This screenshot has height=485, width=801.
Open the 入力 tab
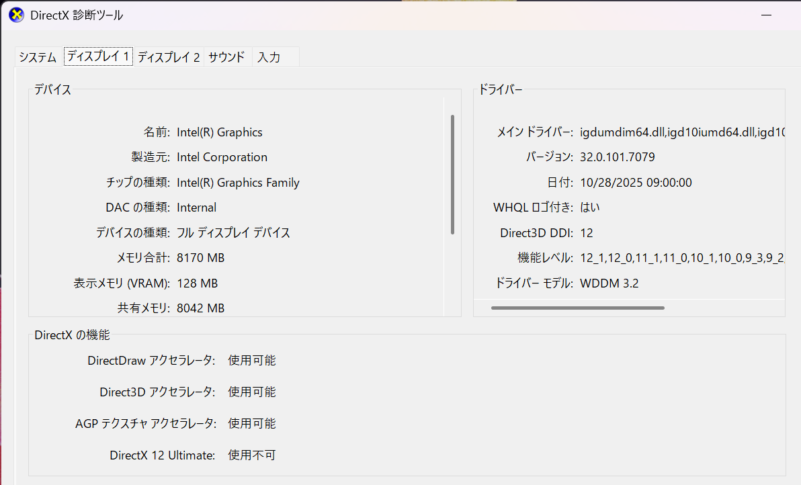pos(269,57)
